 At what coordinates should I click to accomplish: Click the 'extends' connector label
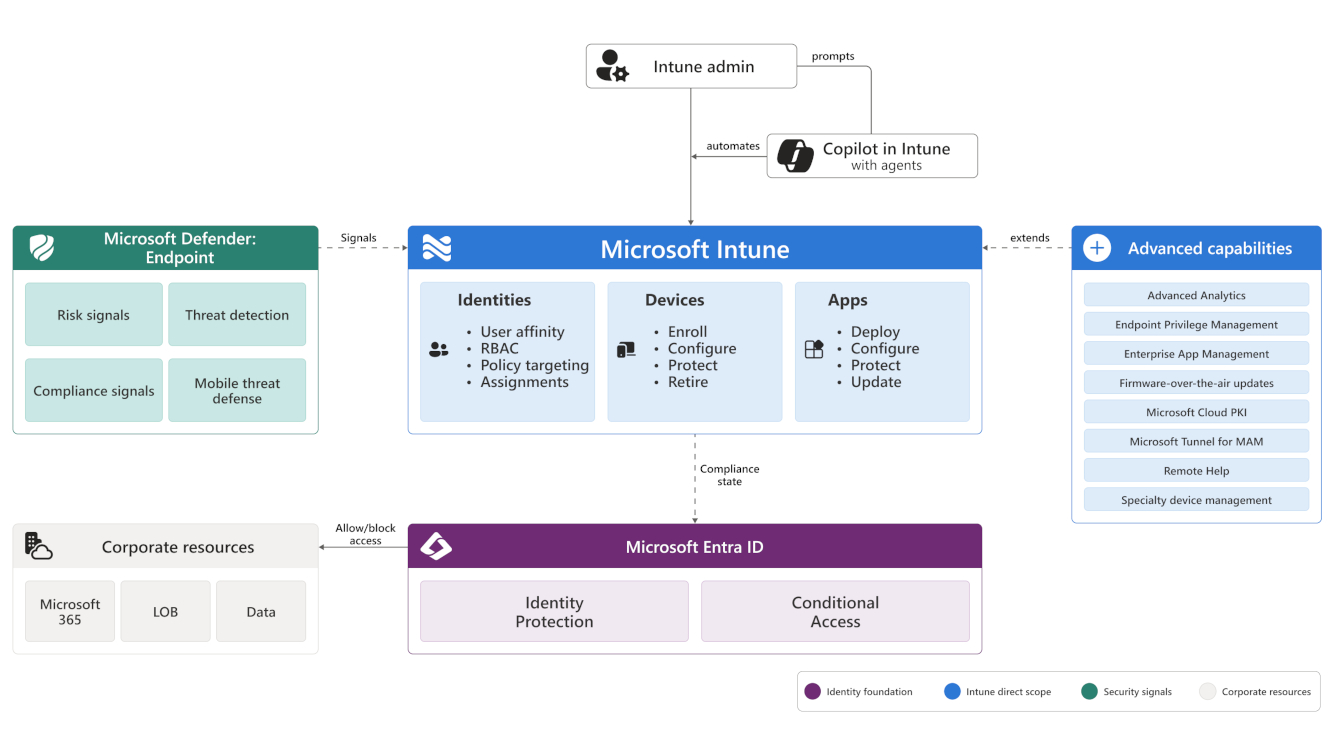1030,238
